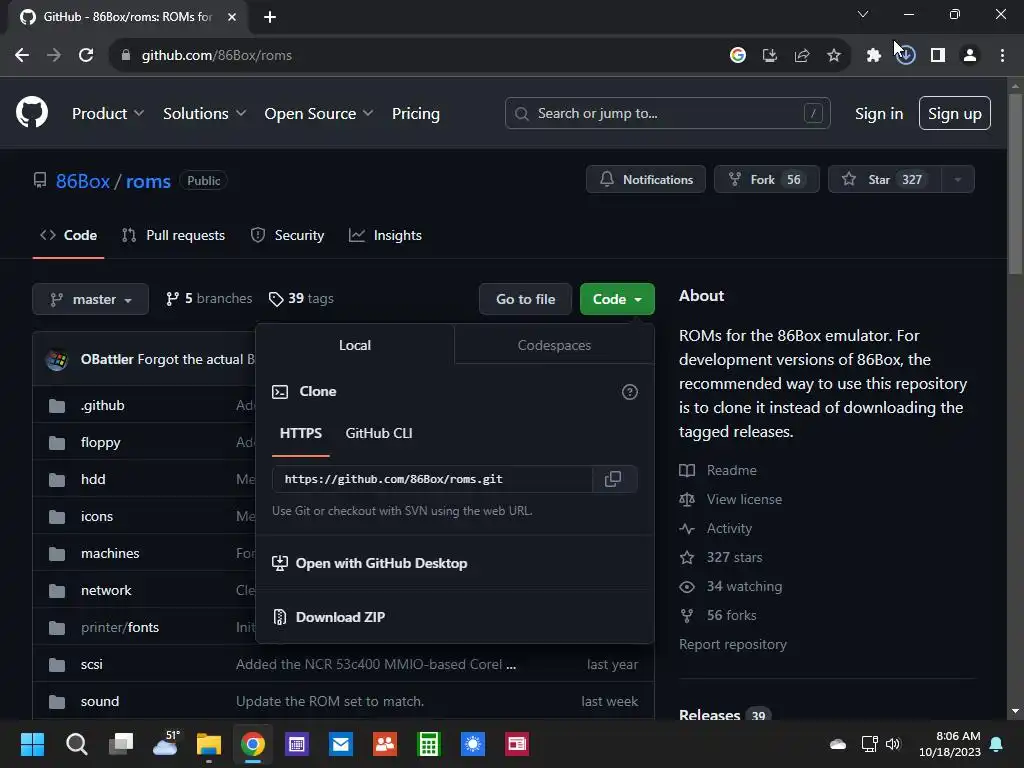1024x768 pixels.
Task: Open the Readme link in About
Action: (x=718, y=470)
